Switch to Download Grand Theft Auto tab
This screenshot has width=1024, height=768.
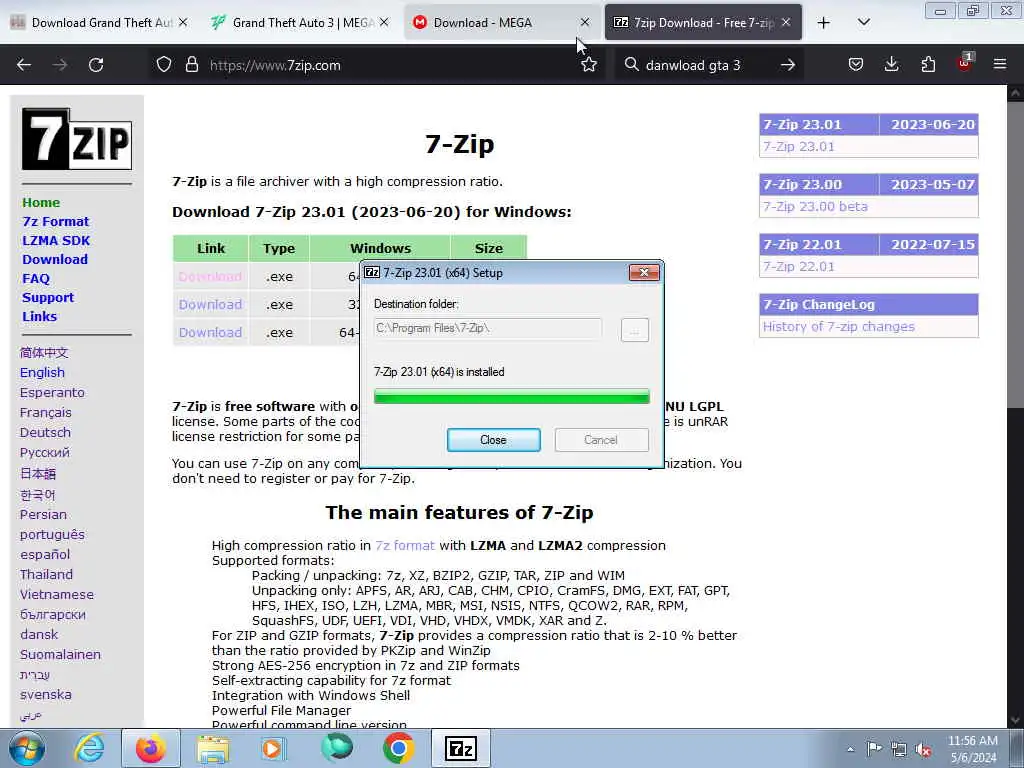[100, 23]
